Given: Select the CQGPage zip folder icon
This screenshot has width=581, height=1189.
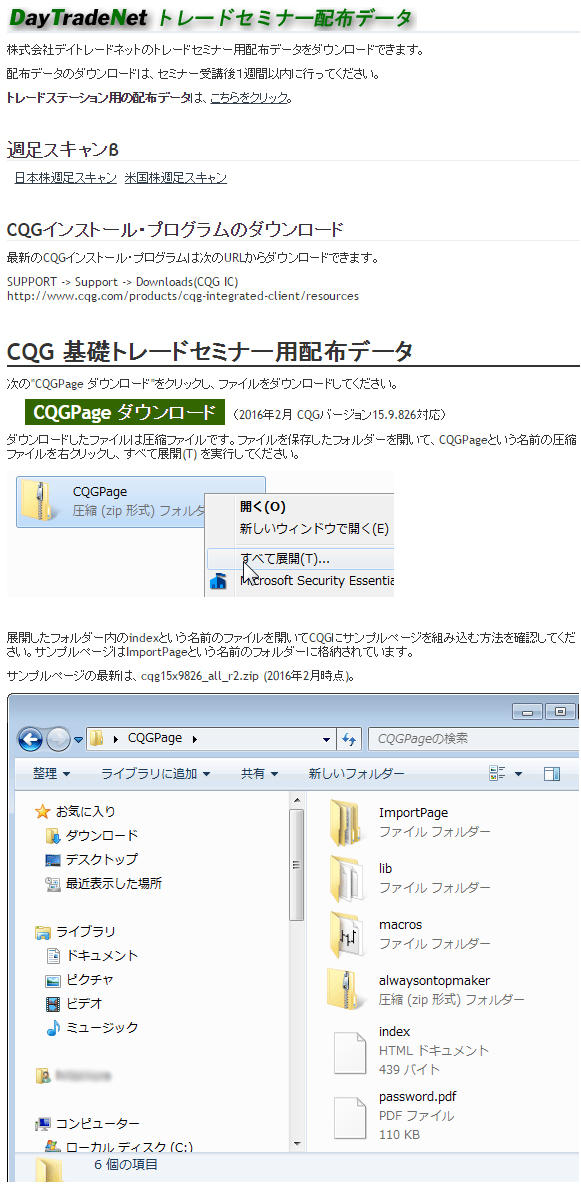Looking at the screenshot, I should click(36, 500).
